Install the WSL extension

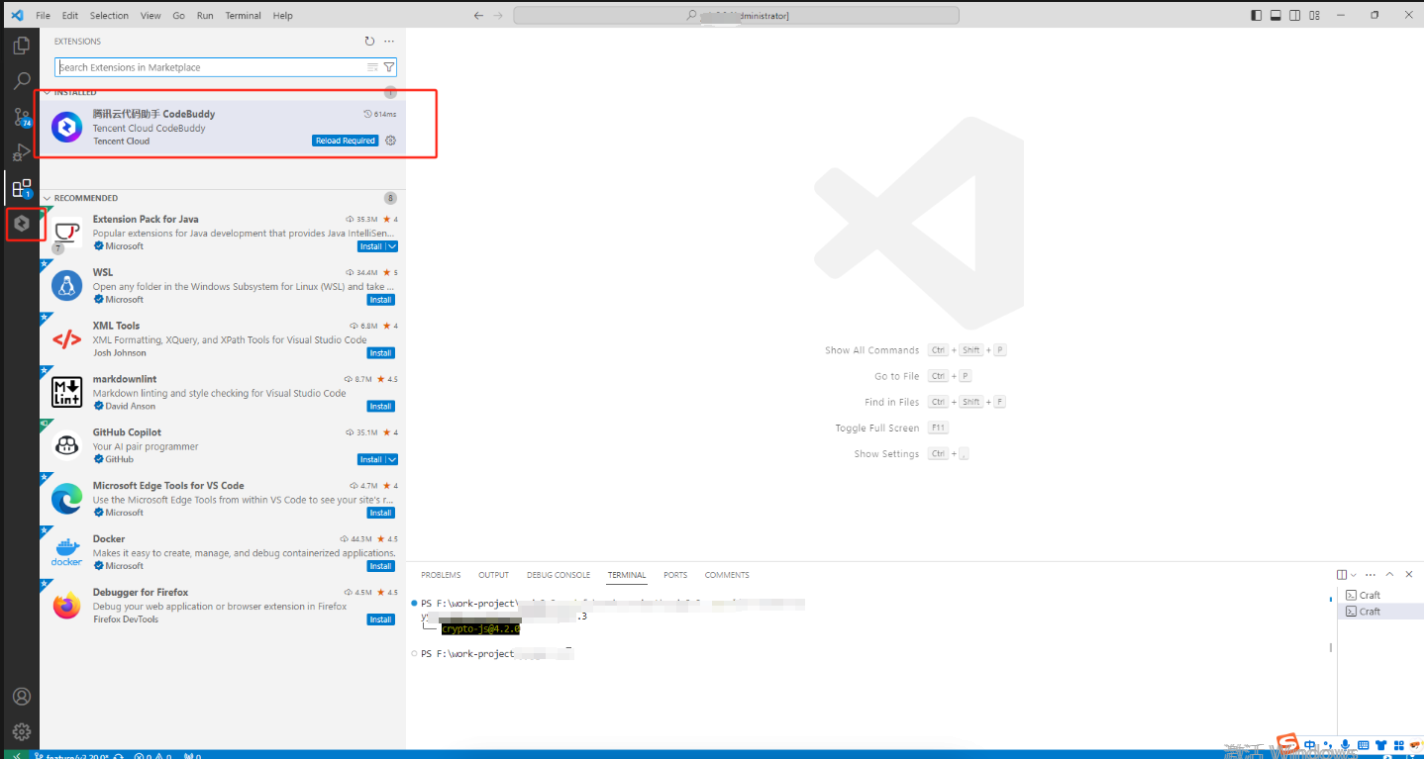click(380, 299)
